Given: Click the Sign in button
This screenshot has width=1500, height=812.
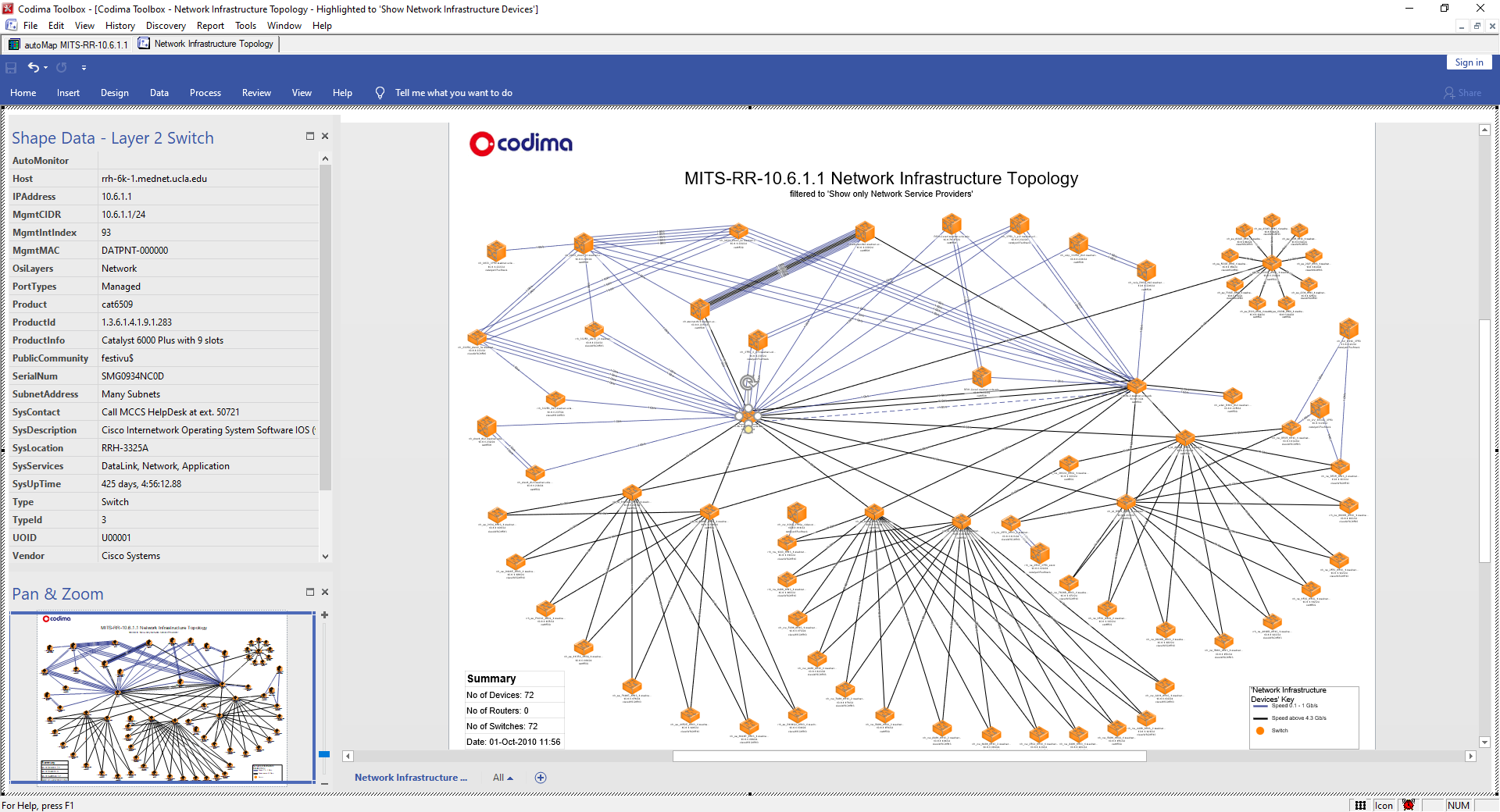Looking at the screenshot, I should (1469, 62).
